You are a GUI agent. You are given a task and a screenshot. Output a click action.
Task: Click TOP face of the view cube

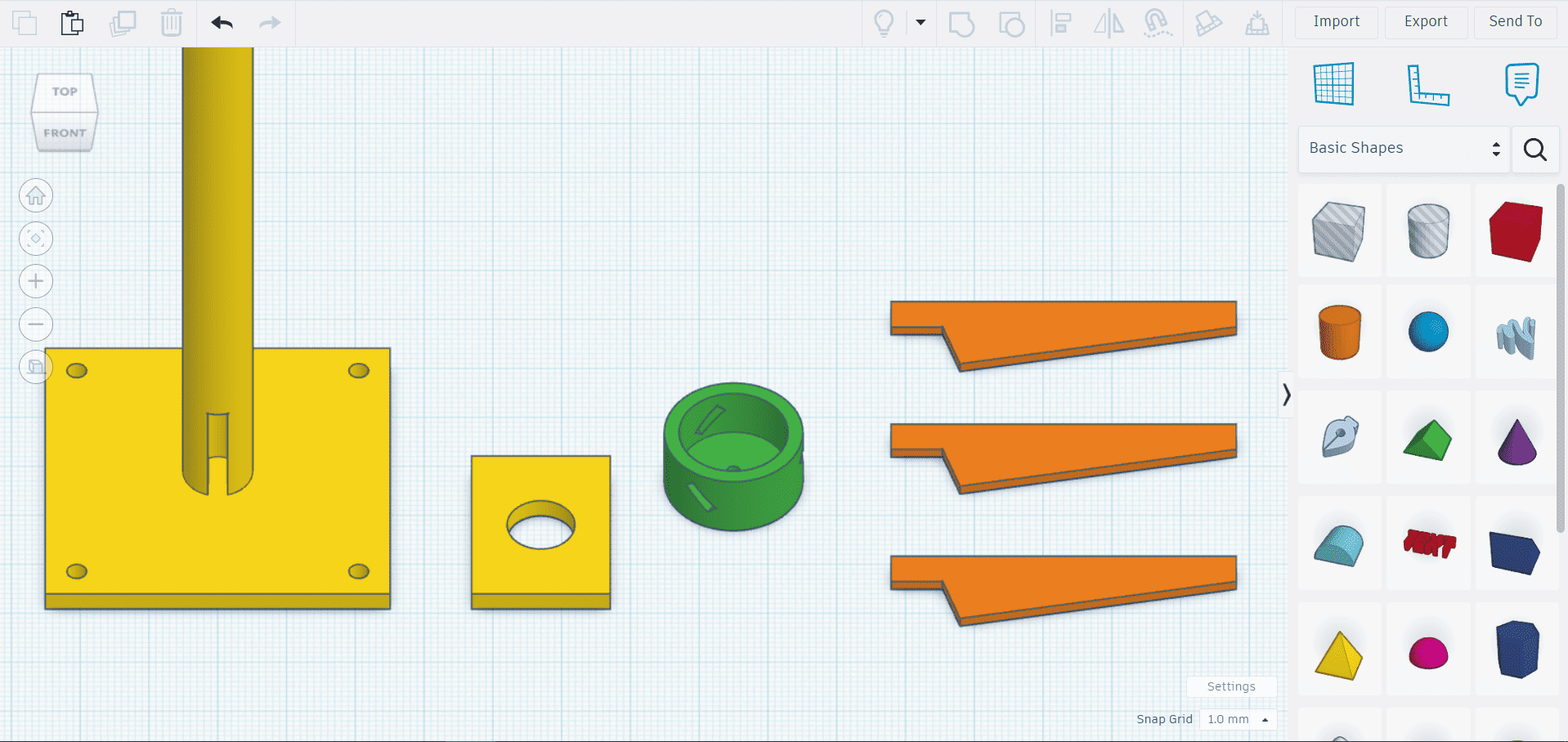pyautogui.click(x=65, y=92)
